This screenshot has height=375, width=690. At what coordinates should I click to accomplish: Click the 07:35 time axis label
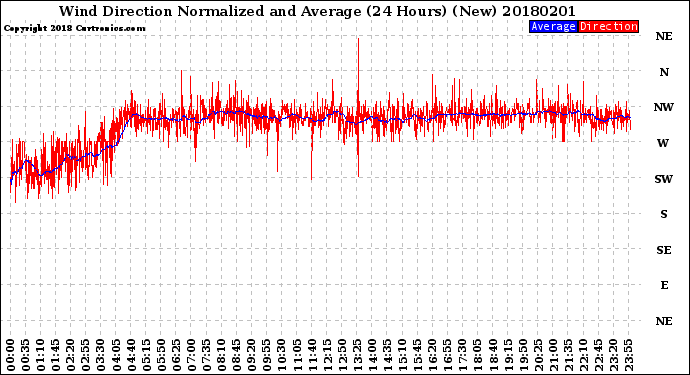pyautogui.click(x=206, y=355)
